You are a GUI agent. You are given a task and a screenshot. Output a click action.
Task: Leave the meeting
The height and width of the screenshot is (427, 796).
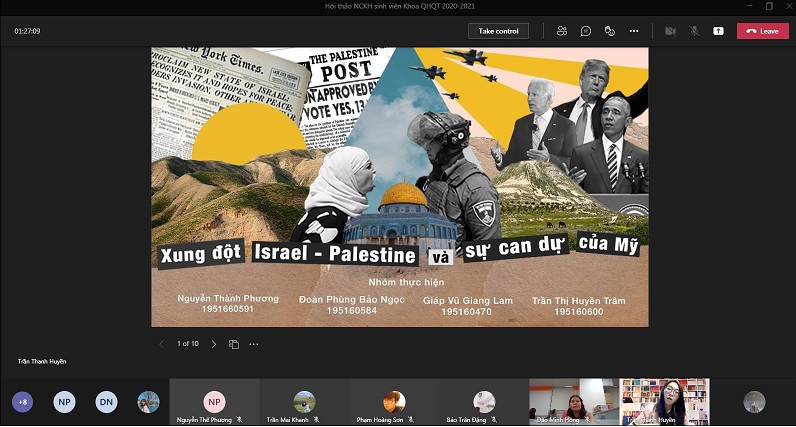[762, 31]
